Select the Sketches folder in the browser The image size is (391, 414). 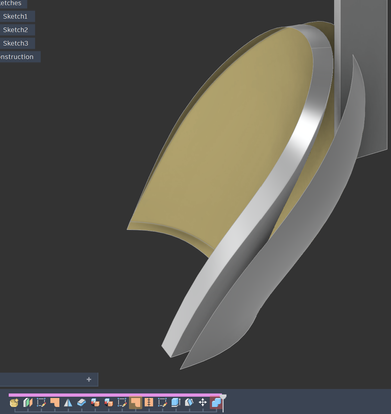pos(11,3)
